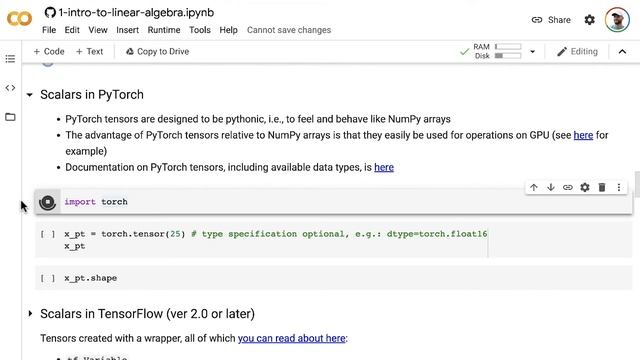Open the table of contents sidebar
The width and height of the screenshot is (640, 360).
pos(10,59)
